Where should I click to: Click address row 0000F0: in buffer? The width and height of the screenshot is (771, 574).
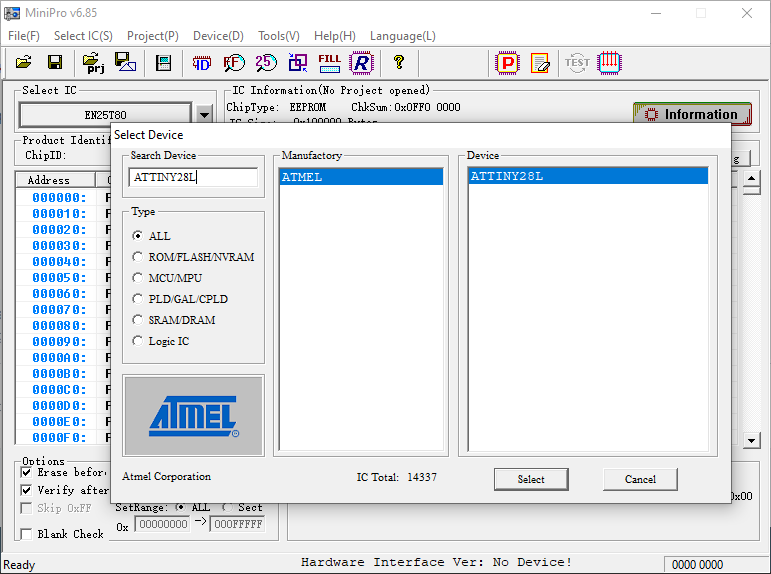[59, 437]
